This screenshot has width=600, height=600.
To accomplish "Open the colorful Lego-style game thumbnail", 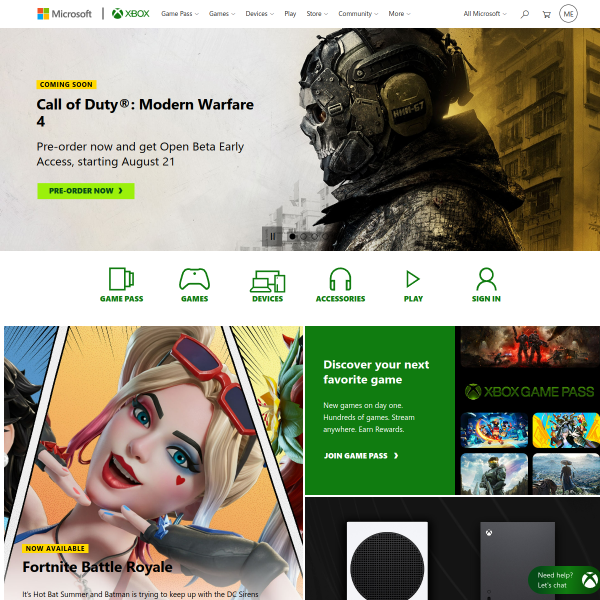I will (494, 430).
